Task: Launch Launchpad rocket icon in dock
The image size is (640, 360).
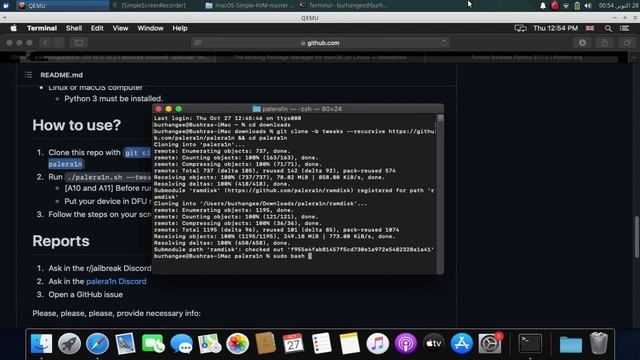Action: point(69,343)
